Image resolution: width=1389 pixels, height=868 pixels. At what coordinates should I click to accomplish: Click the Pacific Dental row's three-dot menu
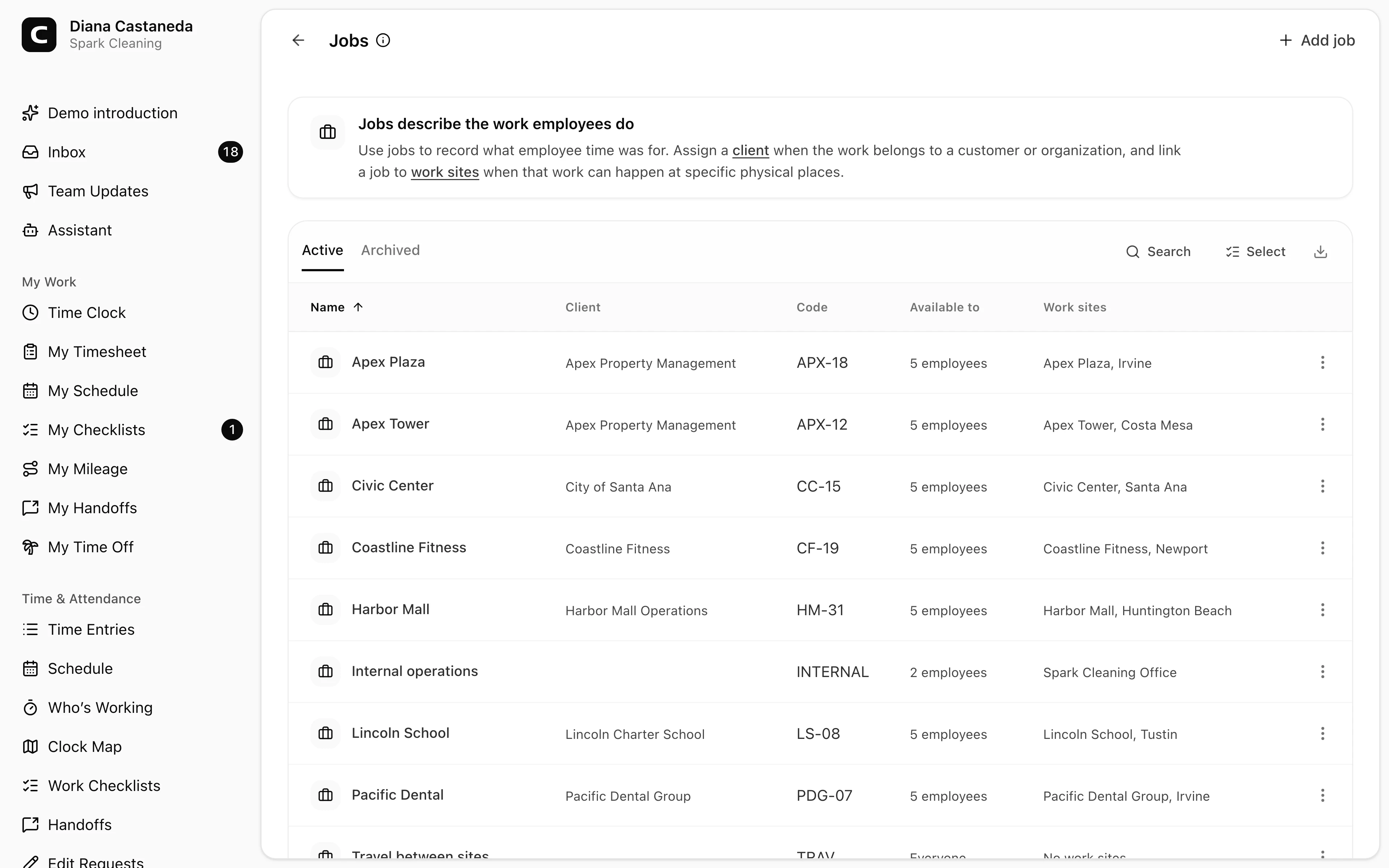[x=1322, y=795]
